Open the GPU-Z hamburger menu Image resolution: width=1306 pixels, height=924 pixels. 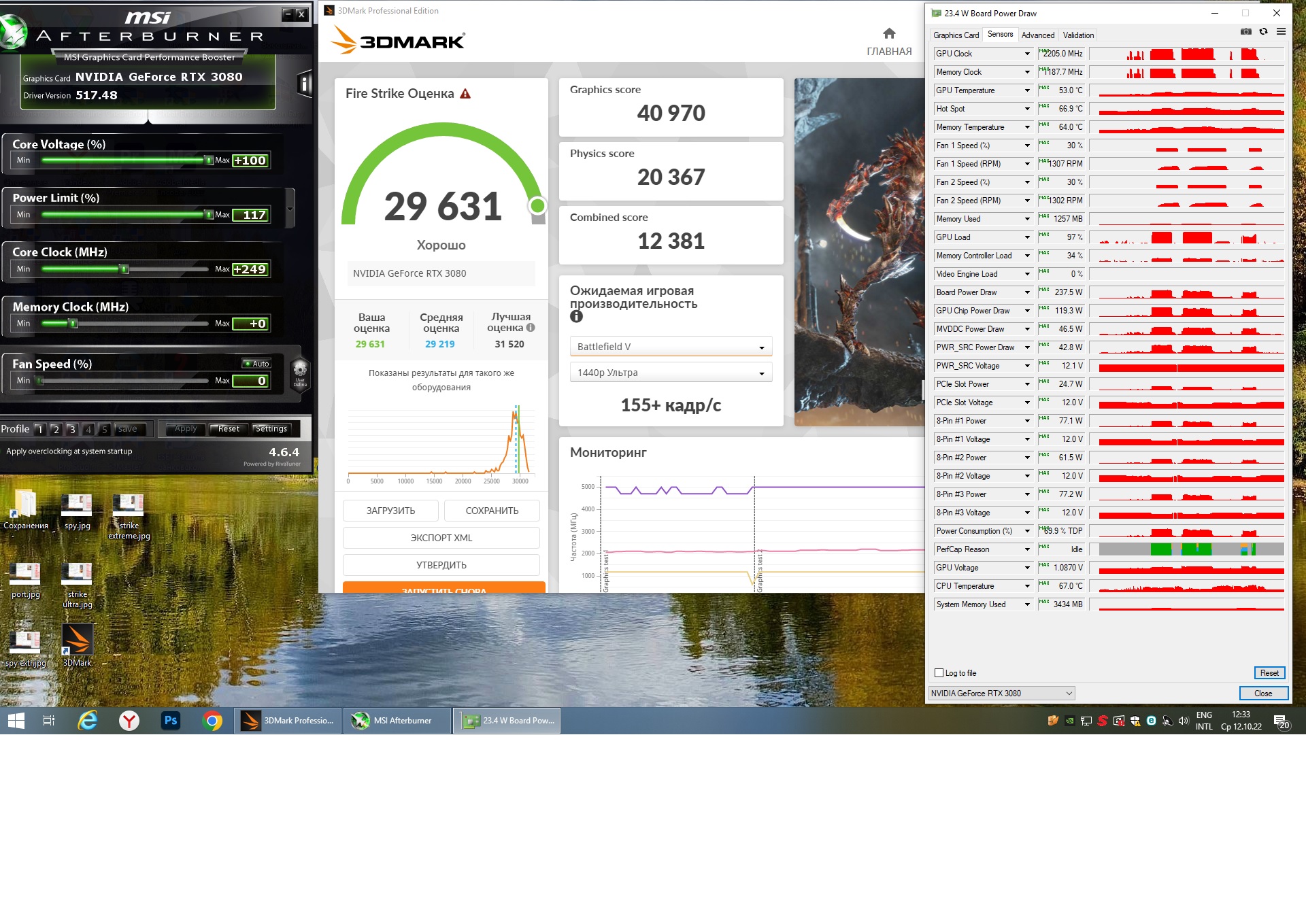pos(1281,31)
